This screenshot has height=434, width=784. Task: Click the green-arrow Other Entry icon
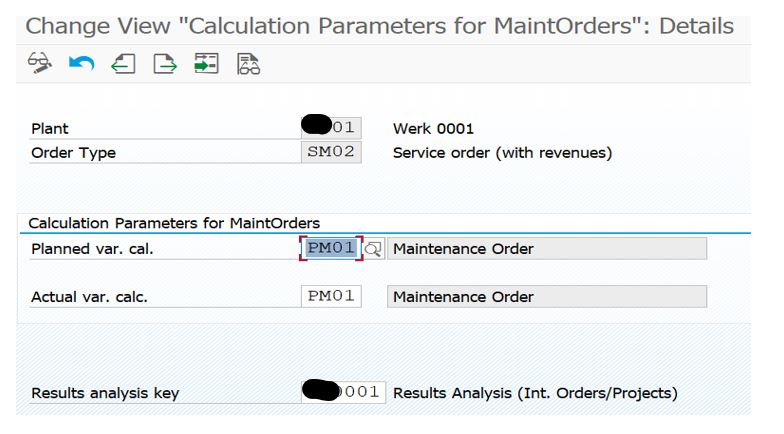coord(206,64)
